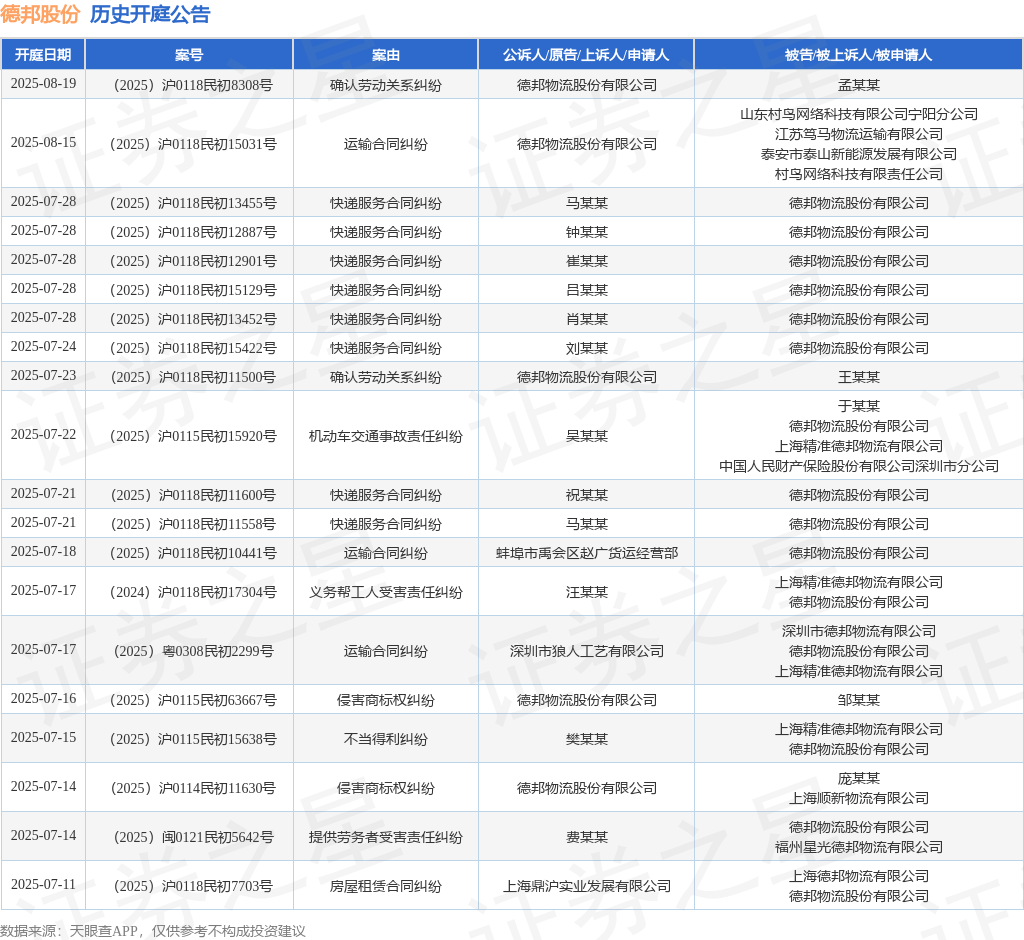Select the date 2025-07-24
This screenshot has width=1024, height=940.
point(43,346)
